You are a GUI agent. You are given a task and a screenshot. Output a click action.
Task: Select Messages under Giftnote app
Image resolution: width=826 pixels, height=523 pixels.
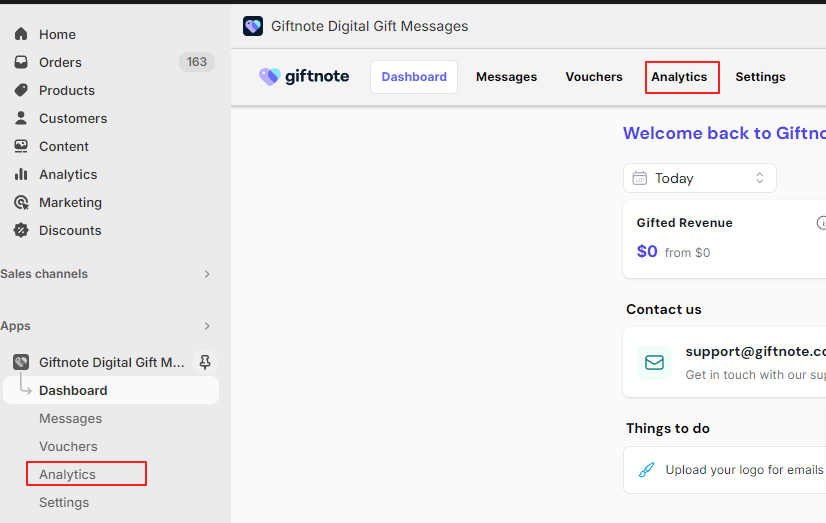(71, 418)
